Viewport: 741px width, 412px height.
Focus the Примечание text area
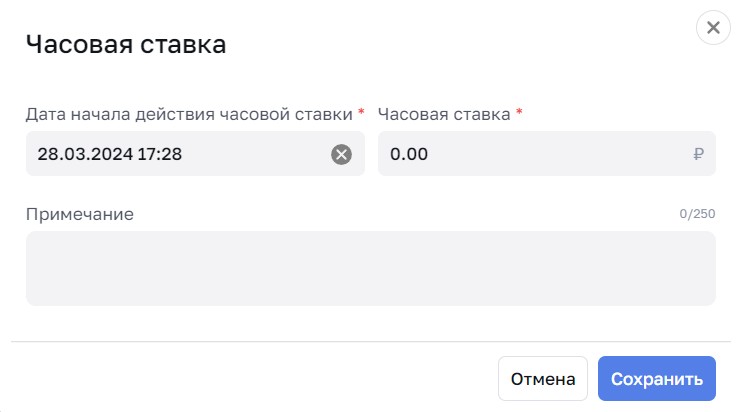pos(370,268)
